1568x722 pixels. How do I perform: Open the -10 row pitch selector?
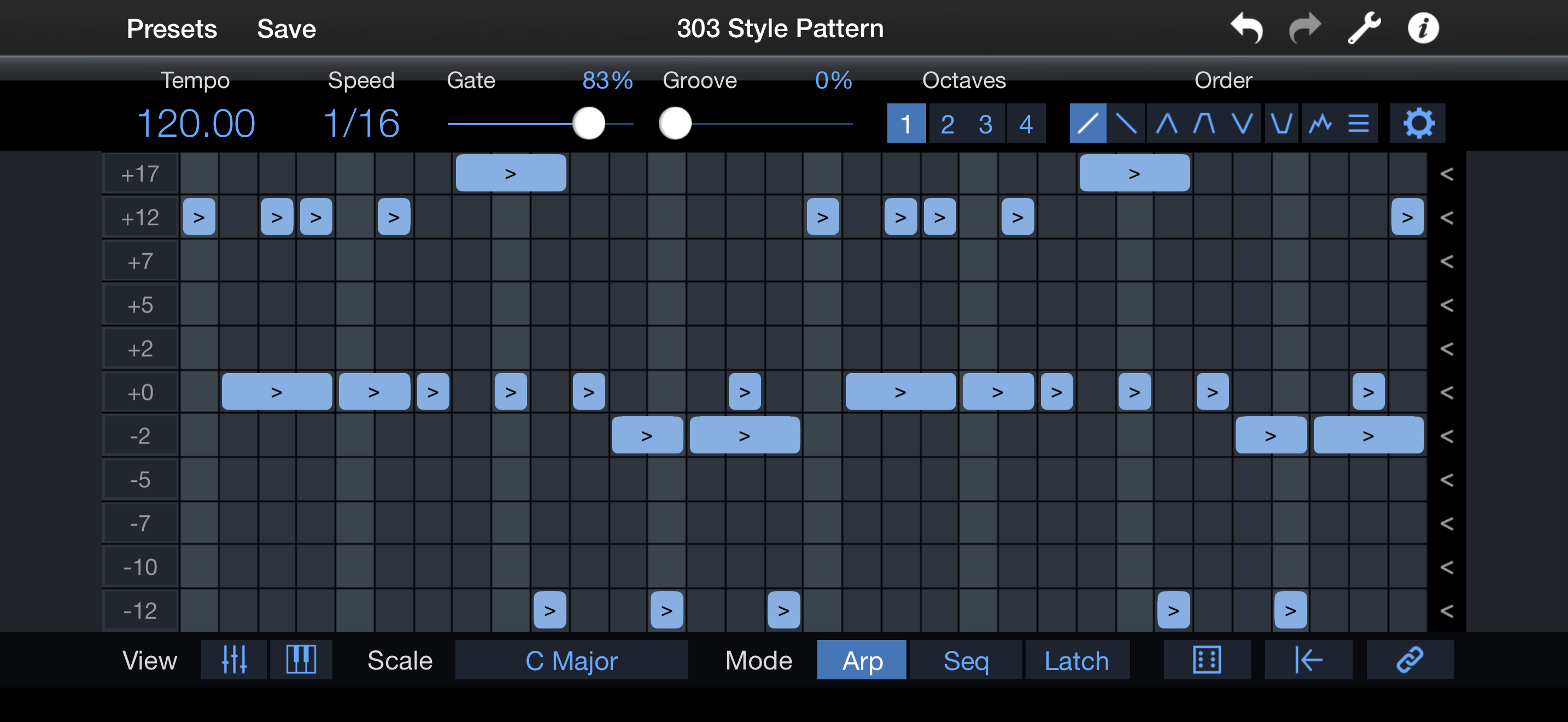click(141, 567)
